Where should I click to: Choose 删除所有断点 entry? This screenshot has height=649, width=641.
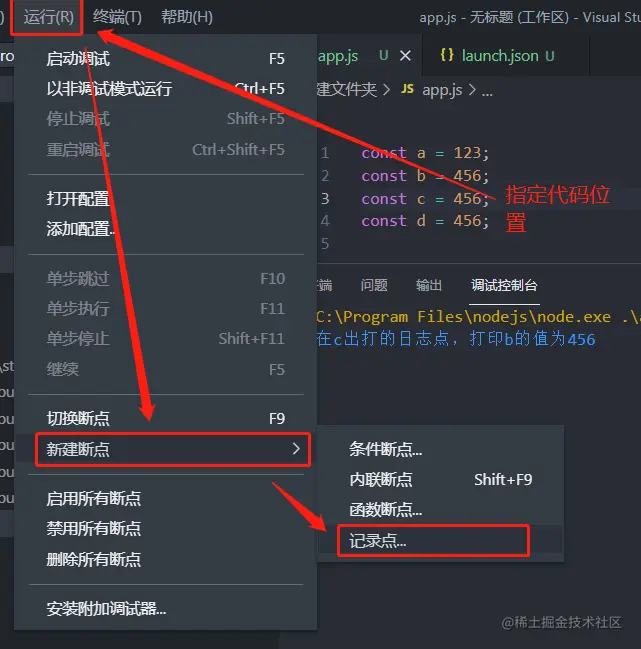pos(166,559)
